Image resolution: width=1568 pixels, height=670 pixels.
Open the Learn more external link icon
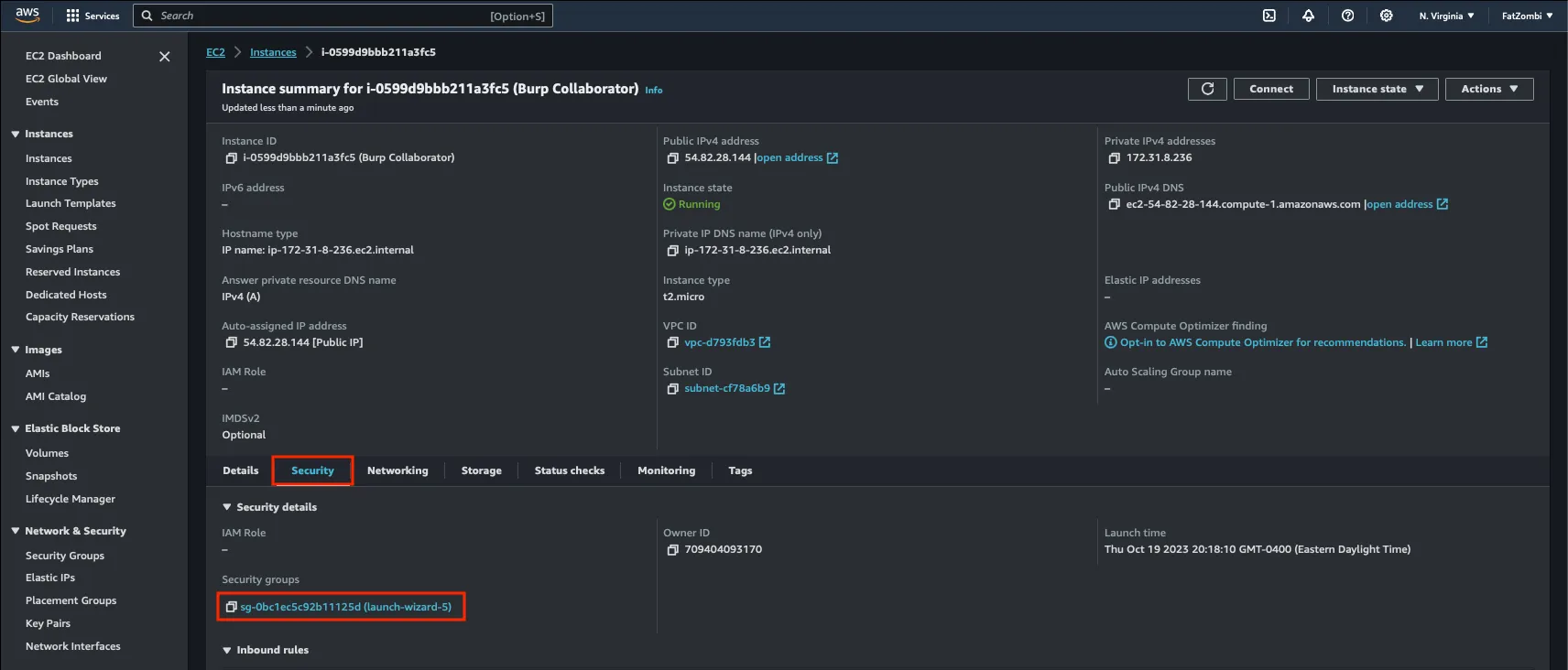click(x=1482, y=342)
